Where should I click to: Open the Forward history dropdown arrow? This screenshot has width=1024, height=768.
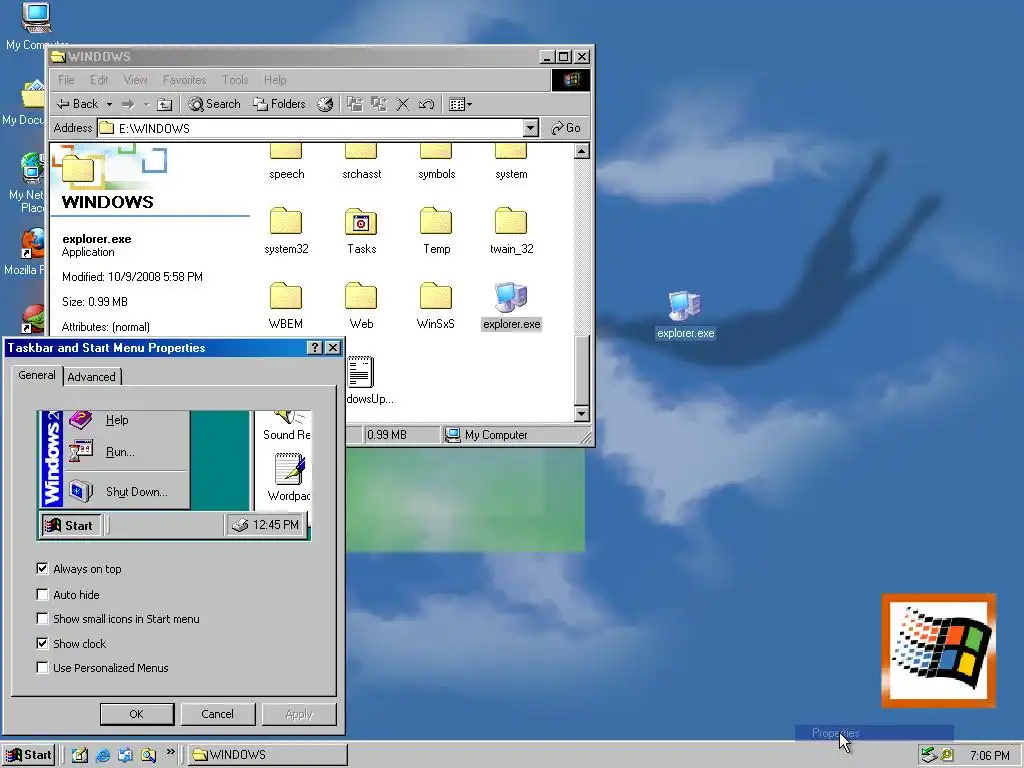pos(146,104)
